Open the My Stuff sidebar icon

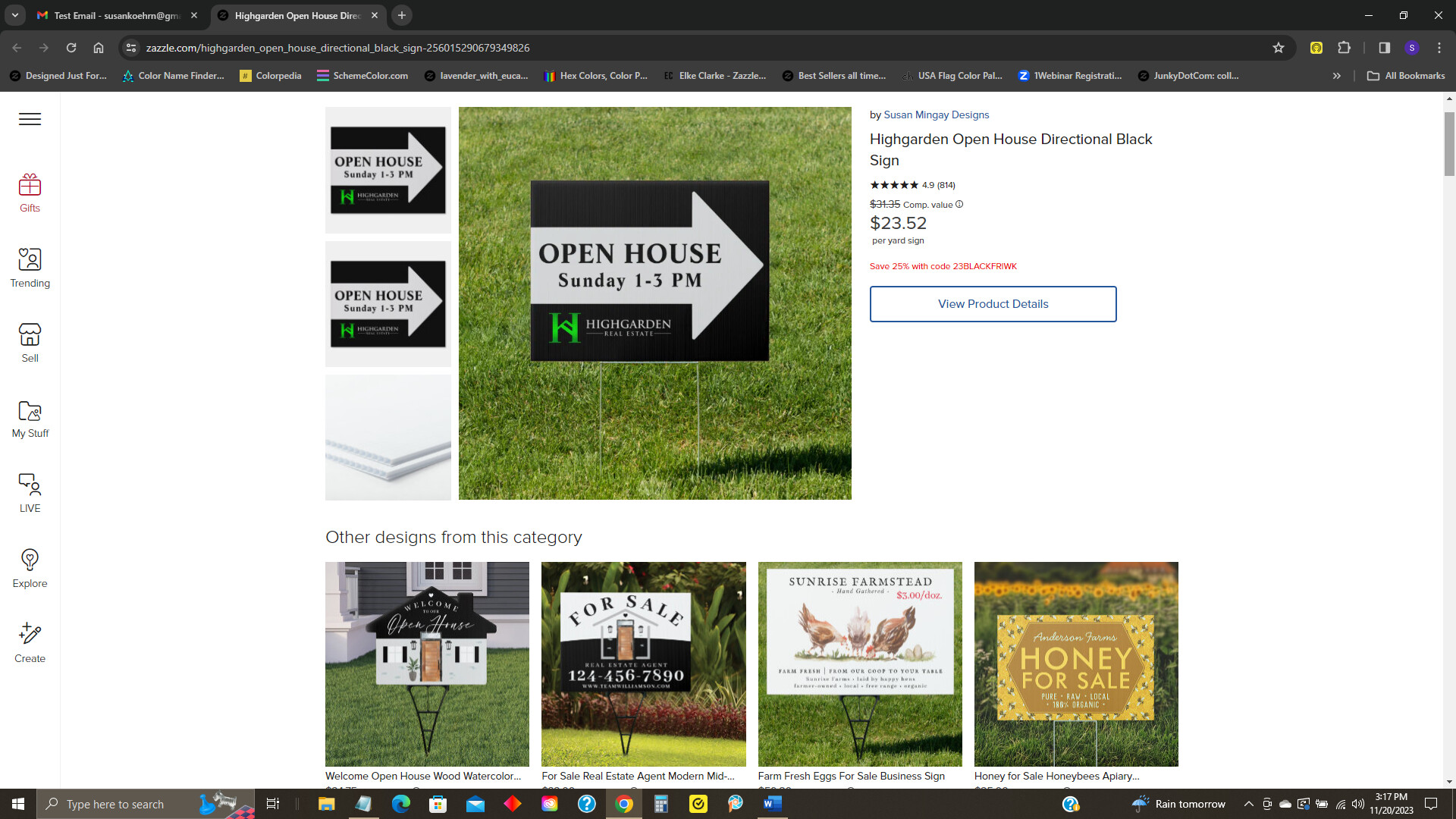(30, 419)
